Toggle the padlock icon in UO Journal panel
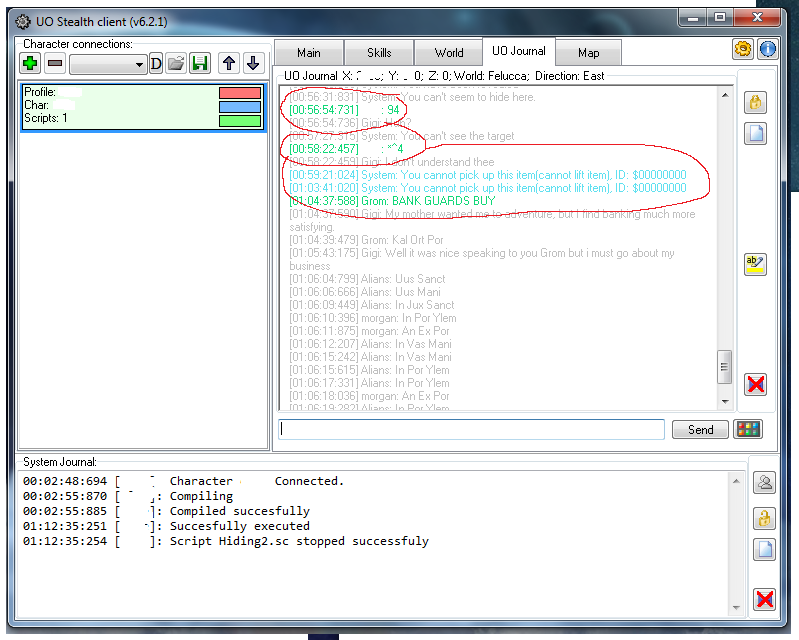 [756, 102]
